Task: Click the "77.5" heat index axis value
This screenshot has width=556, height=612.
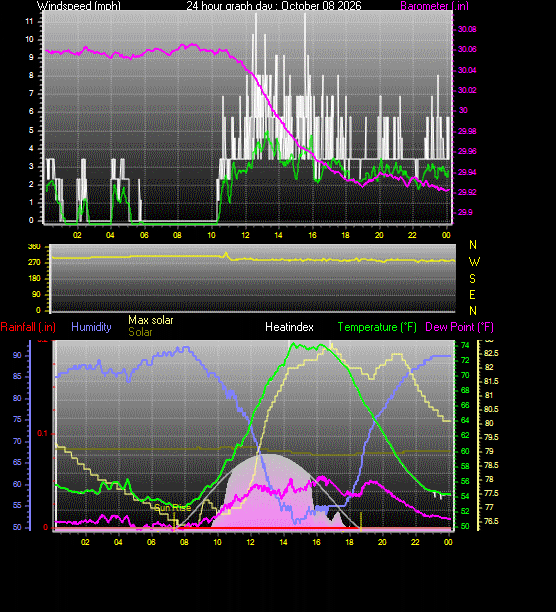Action: pyautogui.click(x=491, y=493)
